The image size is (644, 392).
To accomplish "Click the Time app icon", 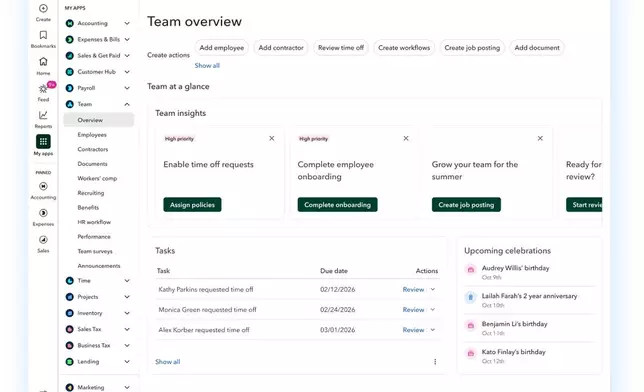I will [70, 281].
